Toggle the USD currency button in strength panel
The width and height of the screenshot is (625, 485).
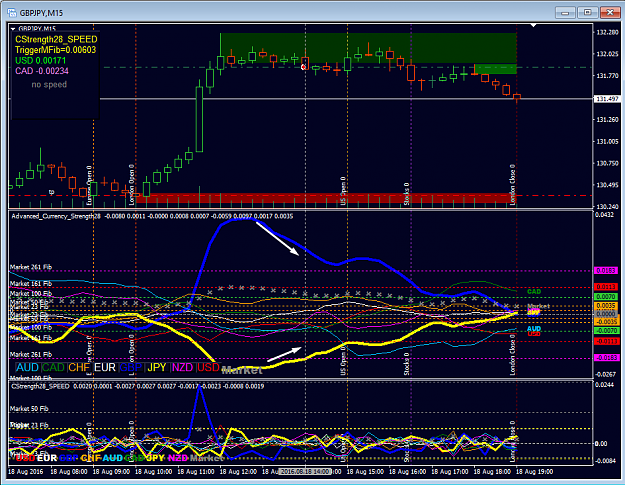(208, 367)
